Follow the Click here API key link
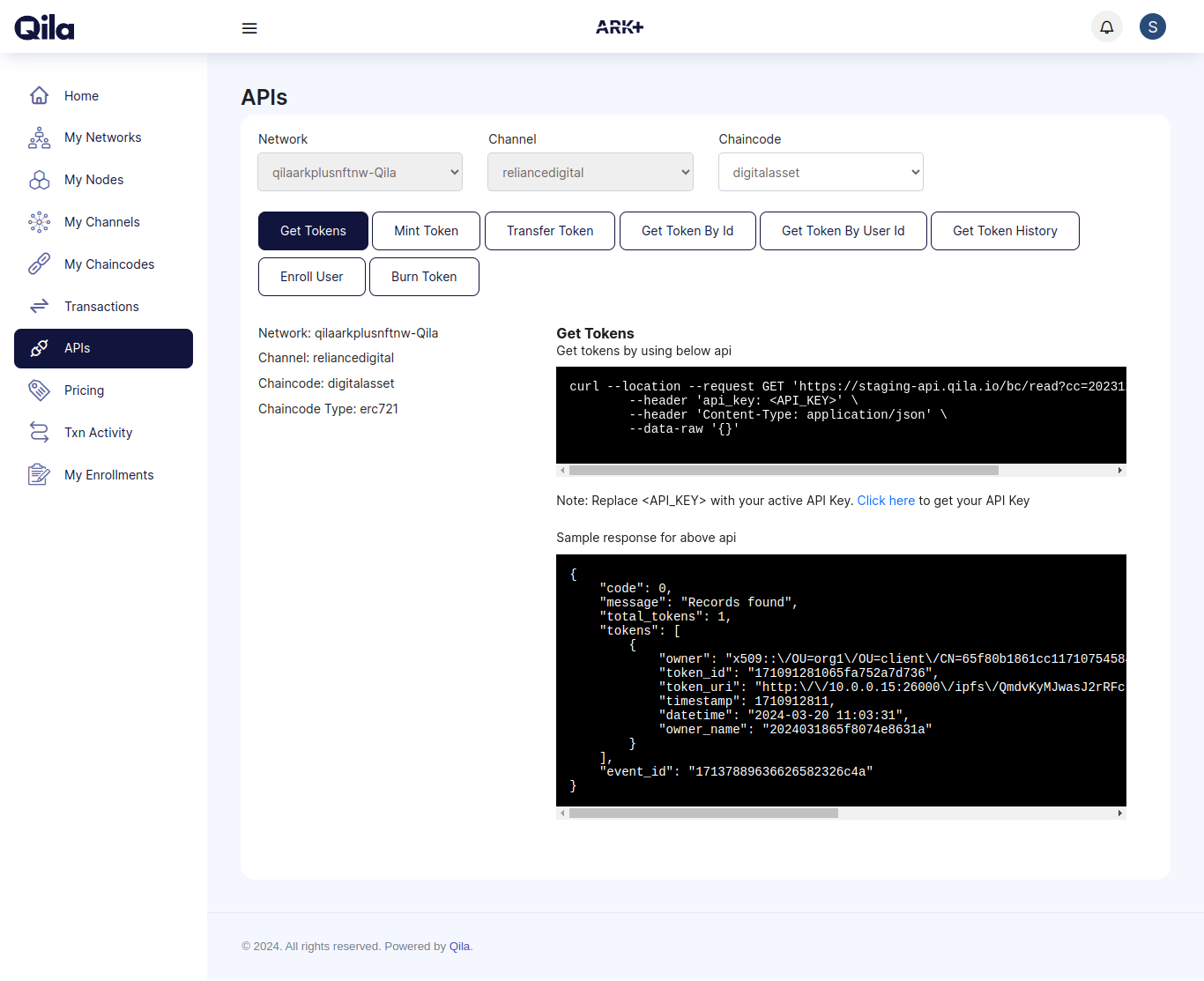This screenshot has width=1204, height=981. pos(886,501)
